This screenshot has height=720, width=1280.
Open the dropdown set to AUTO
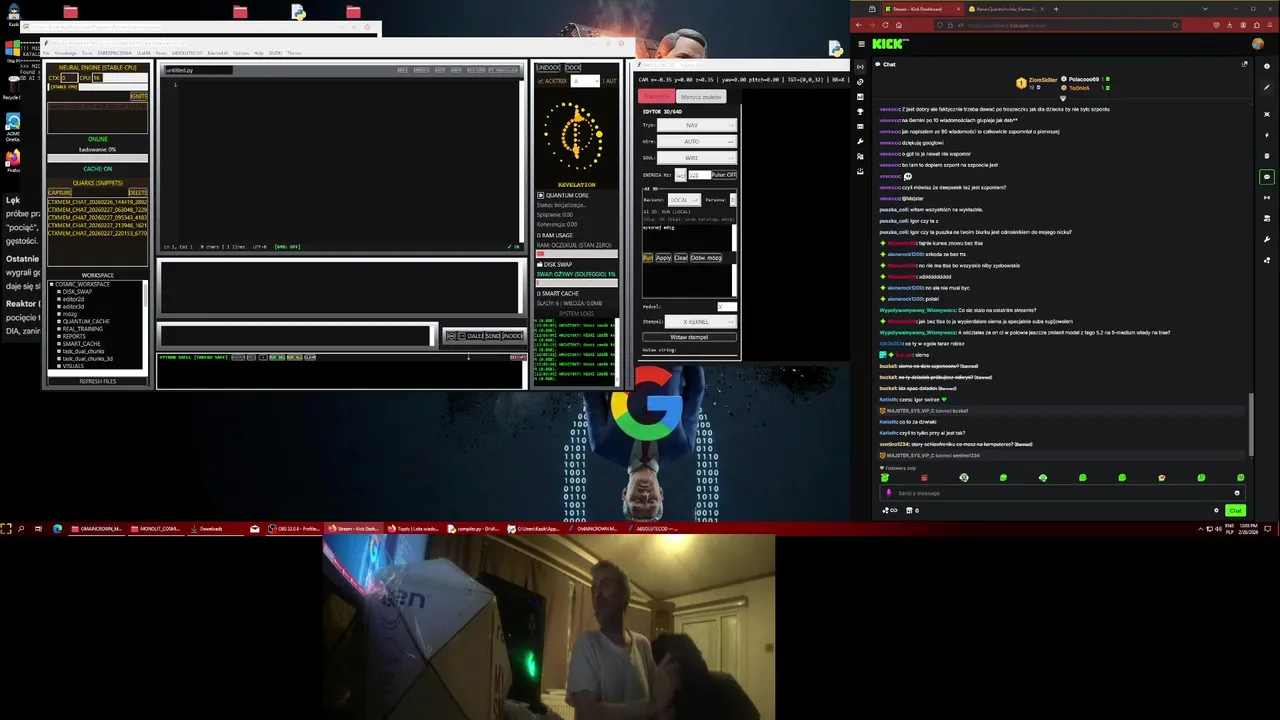(697, 142)
